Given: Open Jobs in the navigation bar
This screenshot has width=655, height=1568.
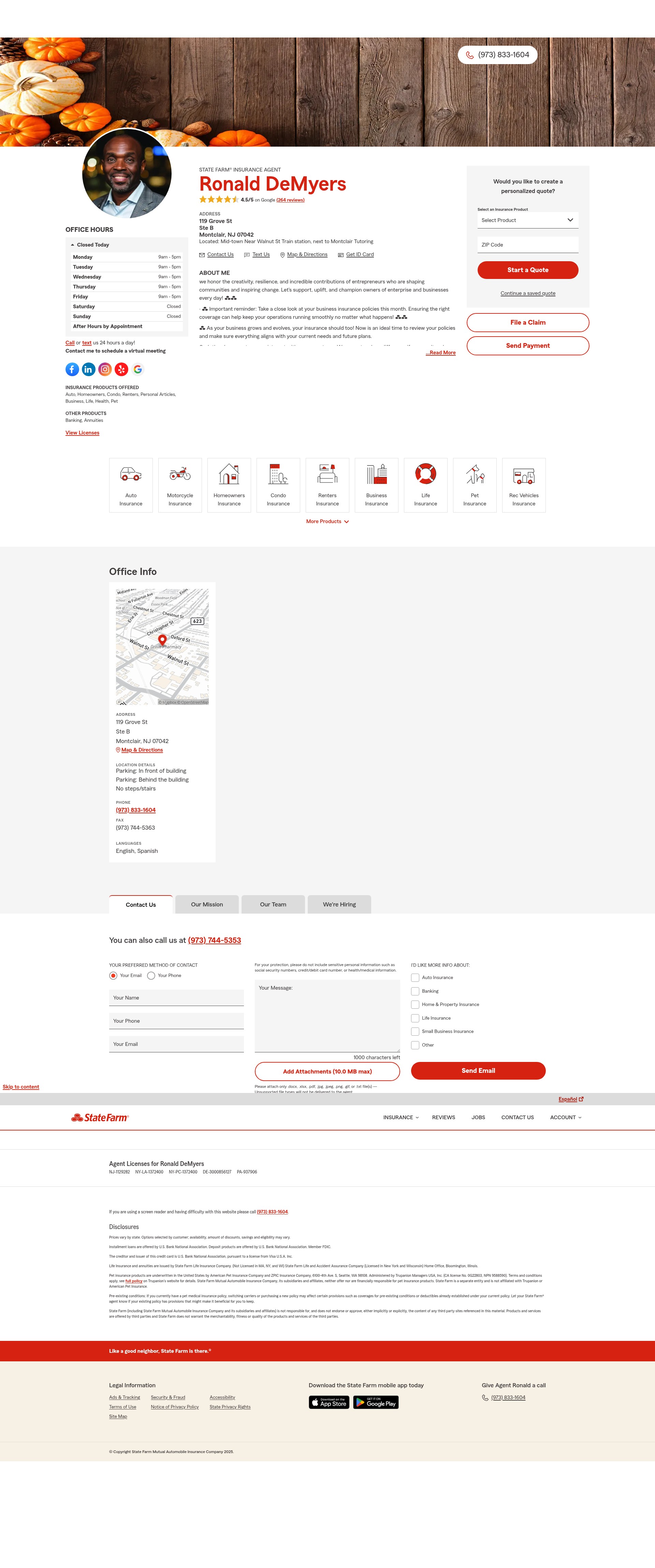Looking at the screenshot, I should coord(479,1118).
